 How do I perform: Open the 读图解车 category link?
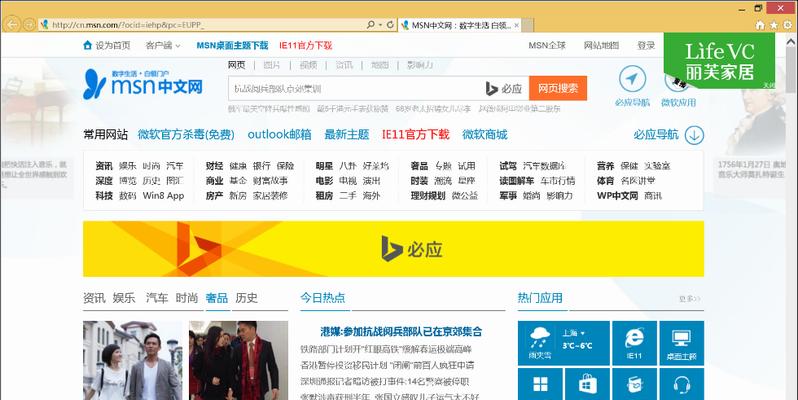(x=517, y=181)
